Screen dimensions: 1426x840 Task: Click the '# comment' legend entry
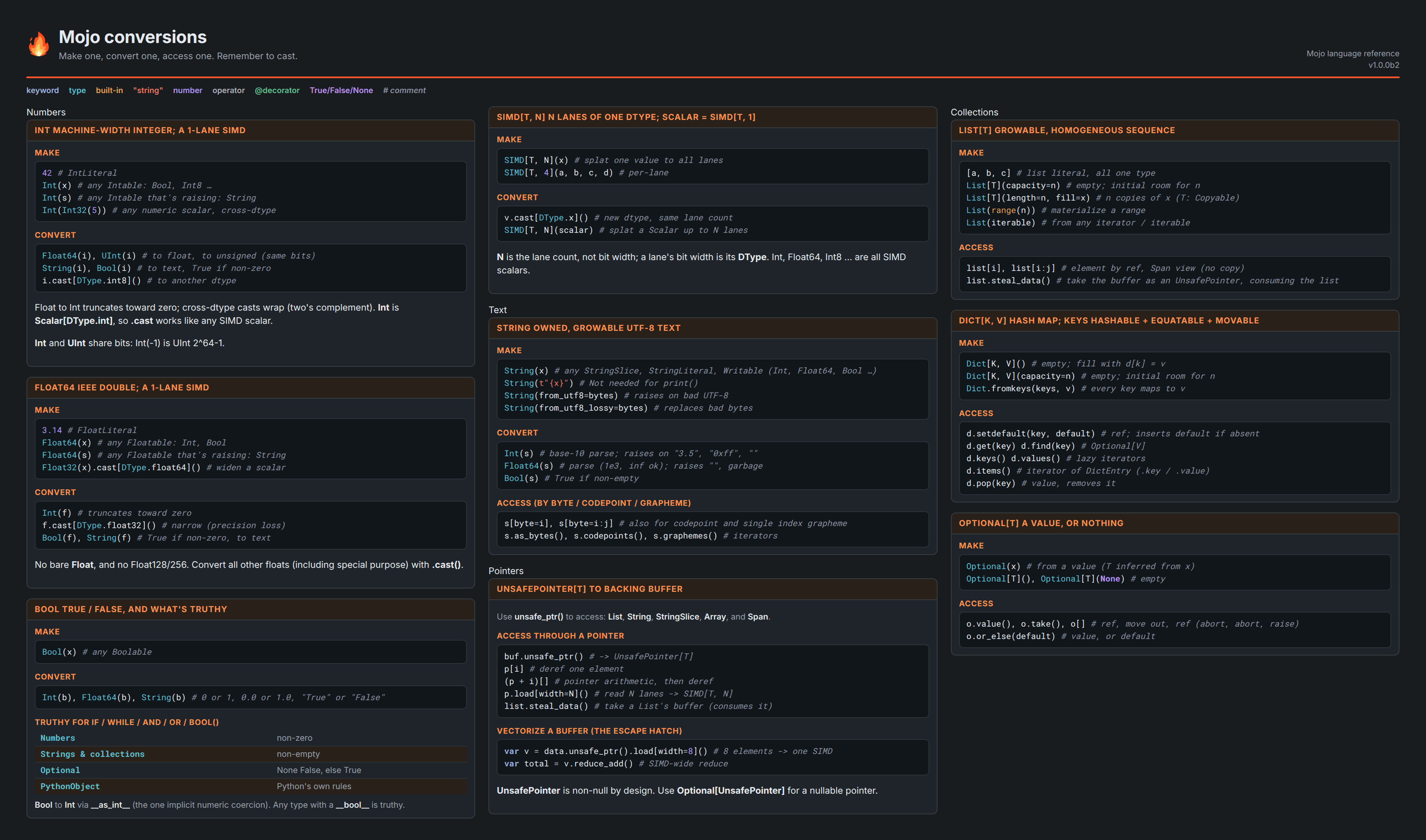404,90
